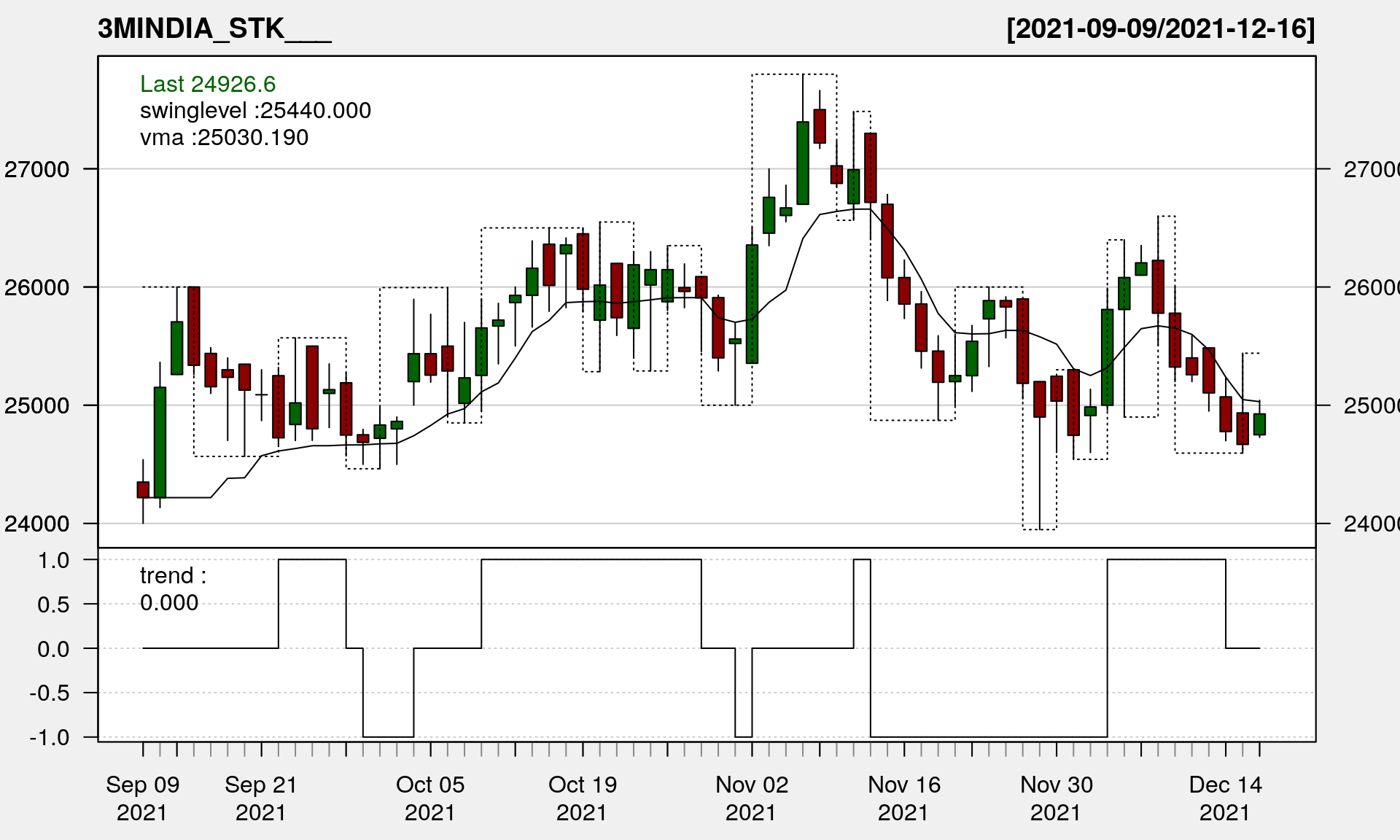1400x840 pixels.
Task: Click the Sep 09 2021 date label
Action: pyautogui.click(x=143, y=798)
